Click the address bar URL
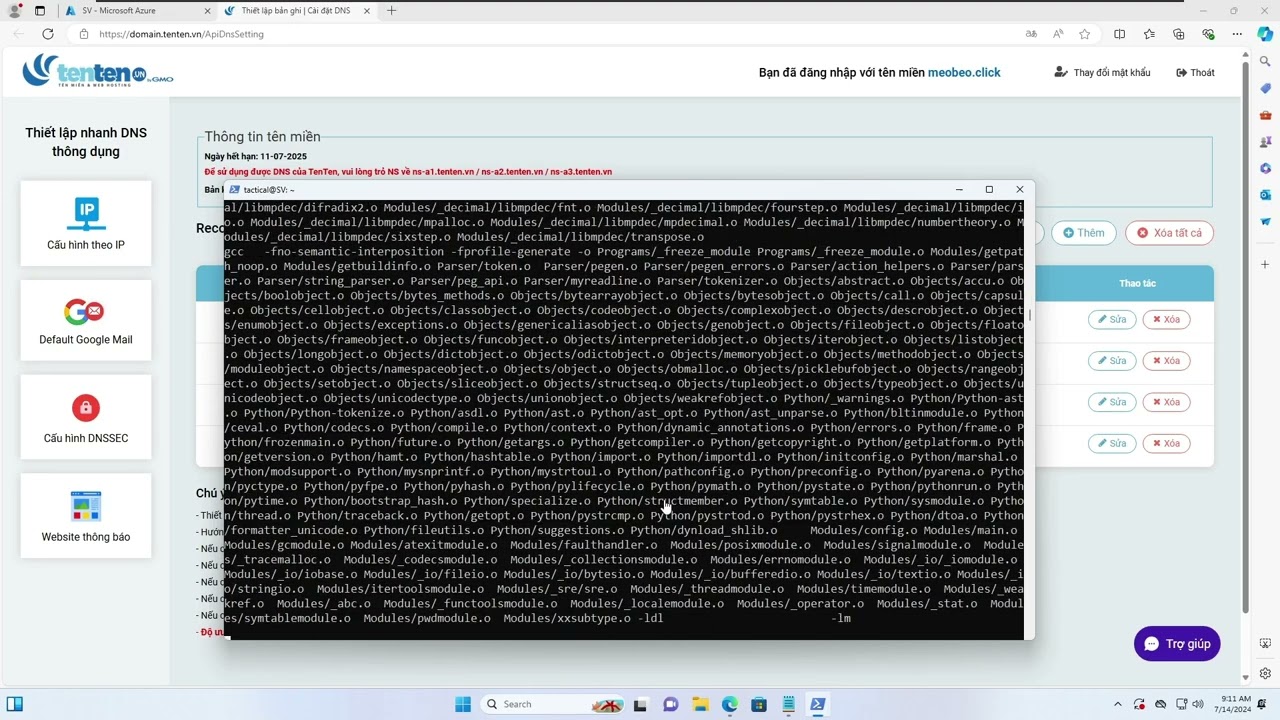Screen dimensions: 1280x720 coord(181,34)
